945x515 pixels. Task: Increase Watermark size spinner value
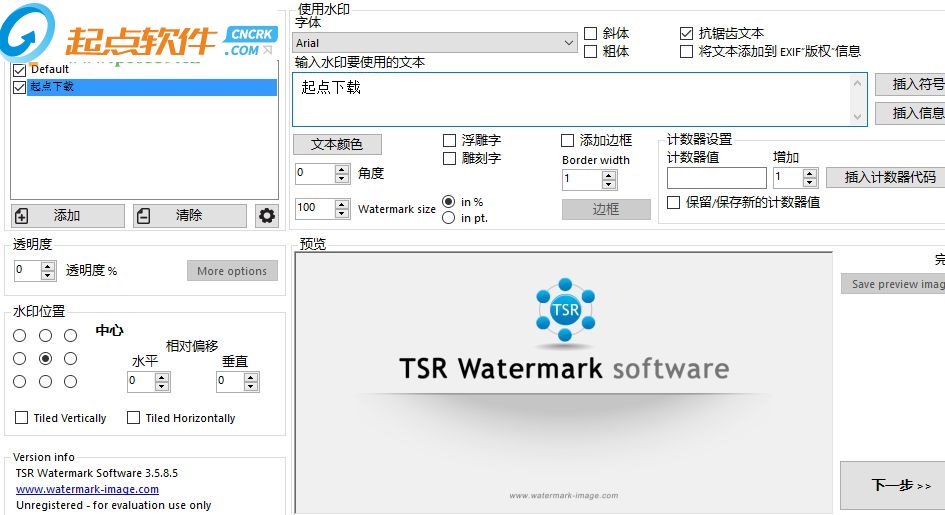click(x=342, y=204)
